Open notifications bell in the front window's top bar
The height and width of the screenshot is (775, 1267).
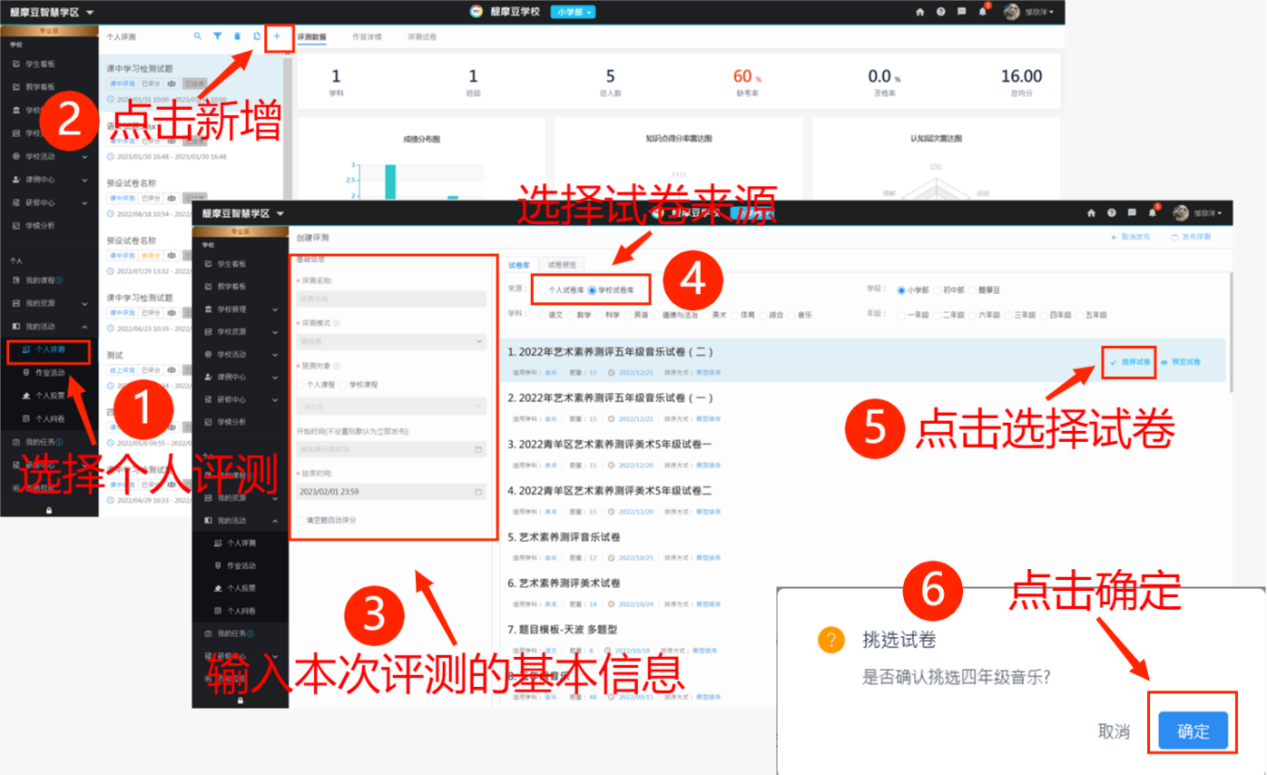coord(1152,213)
